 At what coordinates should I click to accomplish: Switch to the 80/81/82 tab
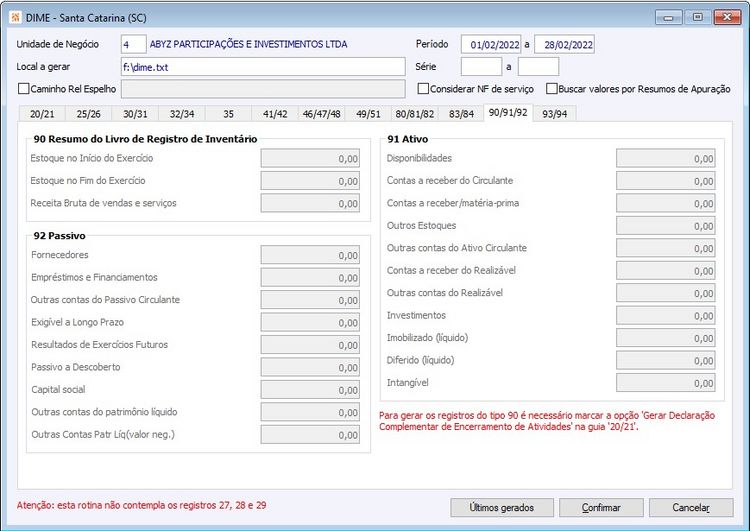pyautogui.click(x=415, y=114)
